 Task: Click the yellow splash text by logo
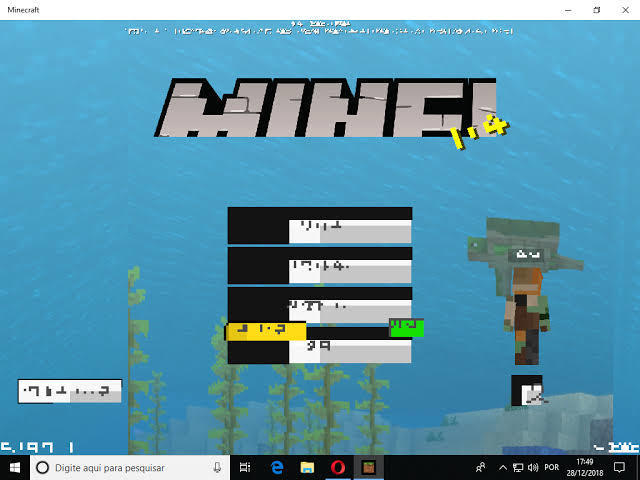[480, 132]
